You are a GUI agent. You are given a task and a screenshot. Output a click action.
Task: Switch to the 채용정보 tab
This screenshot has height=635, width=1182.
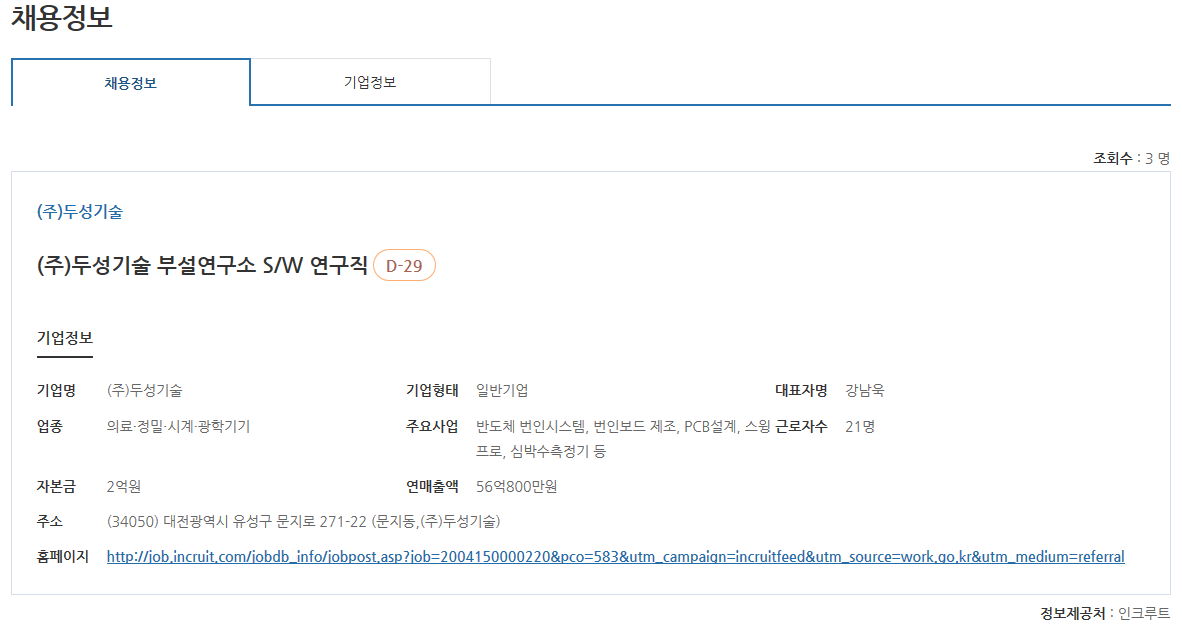point(130,82)
